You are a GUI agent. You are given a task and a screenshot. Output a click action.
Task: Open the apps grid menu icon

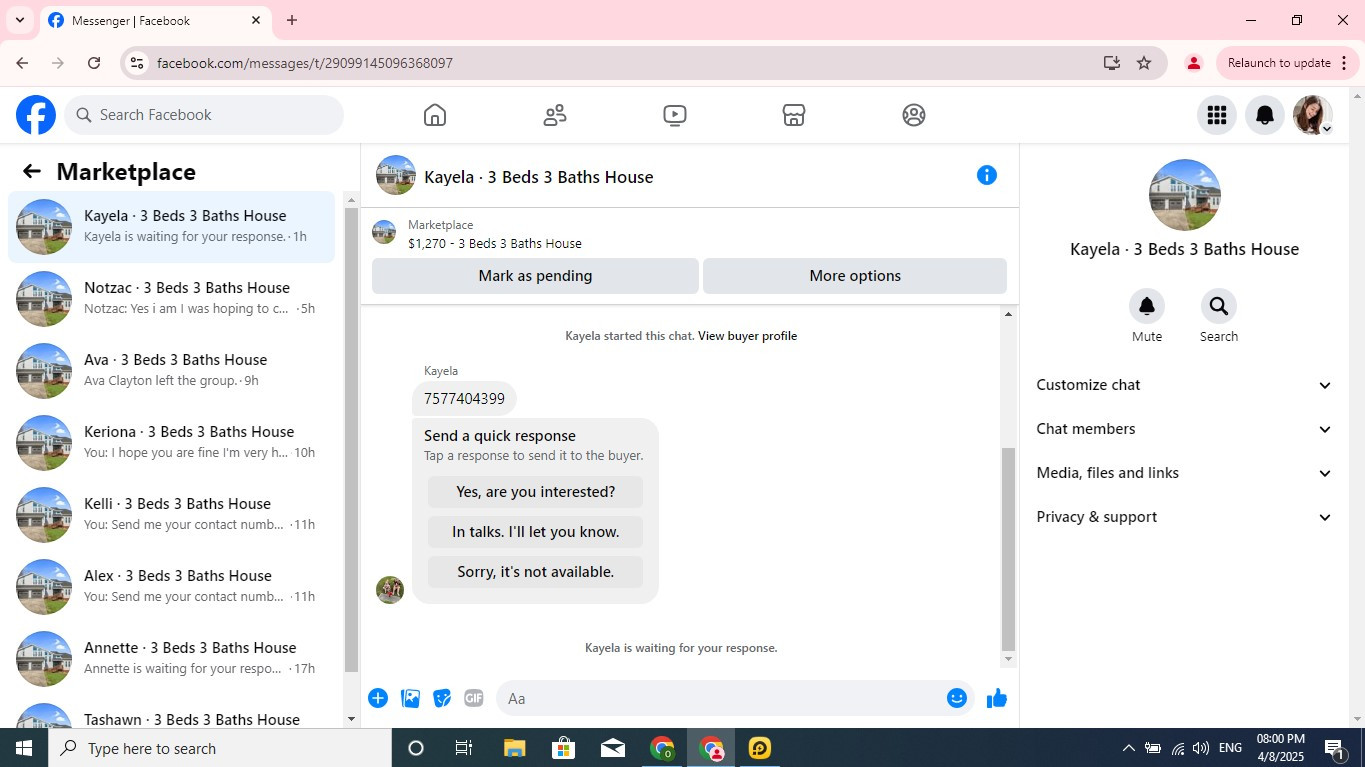coord(1217,115)
